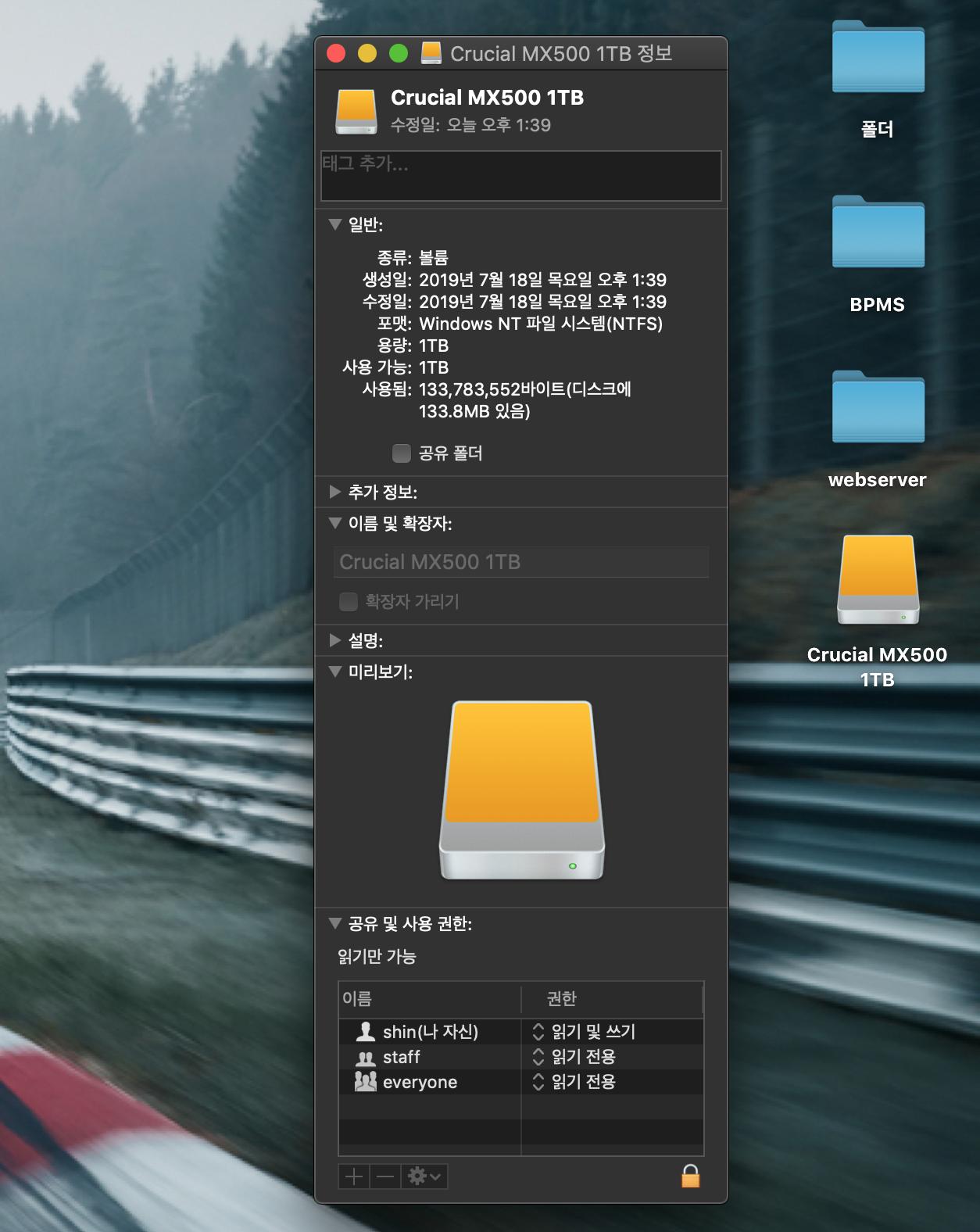Click the everyone group icon
Viewport: 980px width, 1232px height.
pyautogui.click(x=365, y=1082)
